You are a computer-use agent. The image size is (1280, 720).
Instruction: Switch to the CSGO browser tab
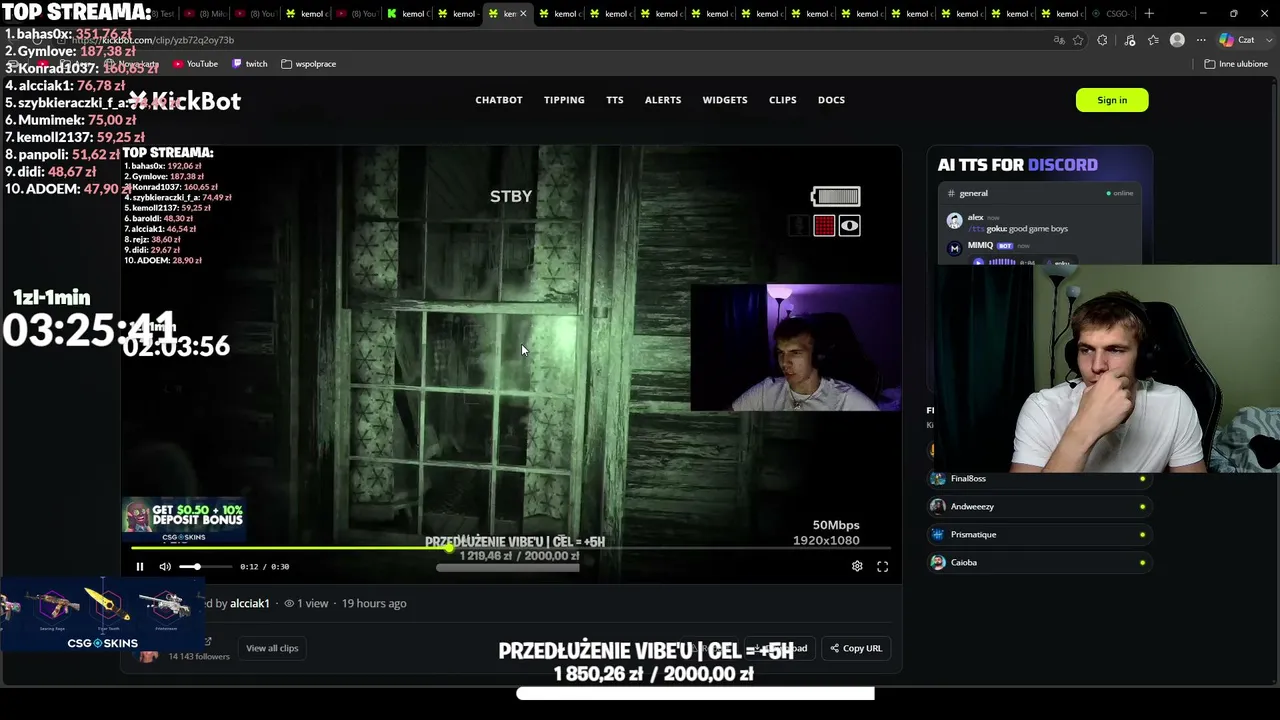tap(1110, 14)
